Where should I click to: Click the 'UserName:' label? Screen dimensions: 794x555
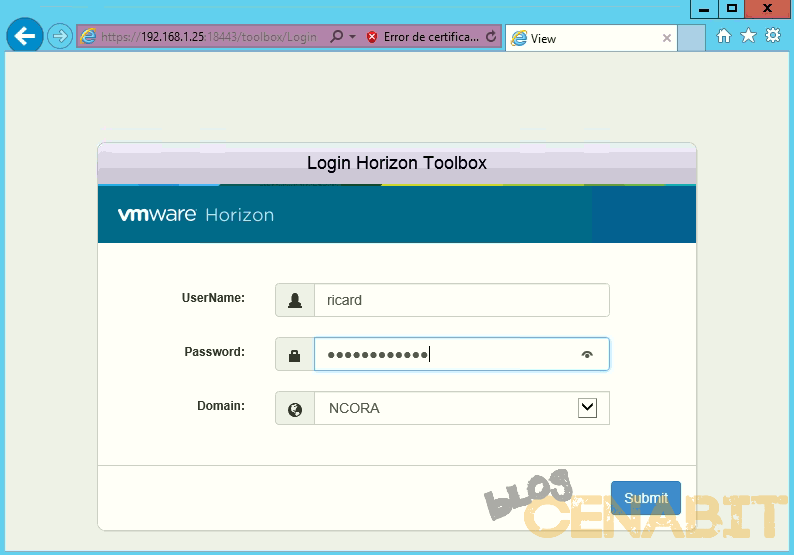click(213, 298)
